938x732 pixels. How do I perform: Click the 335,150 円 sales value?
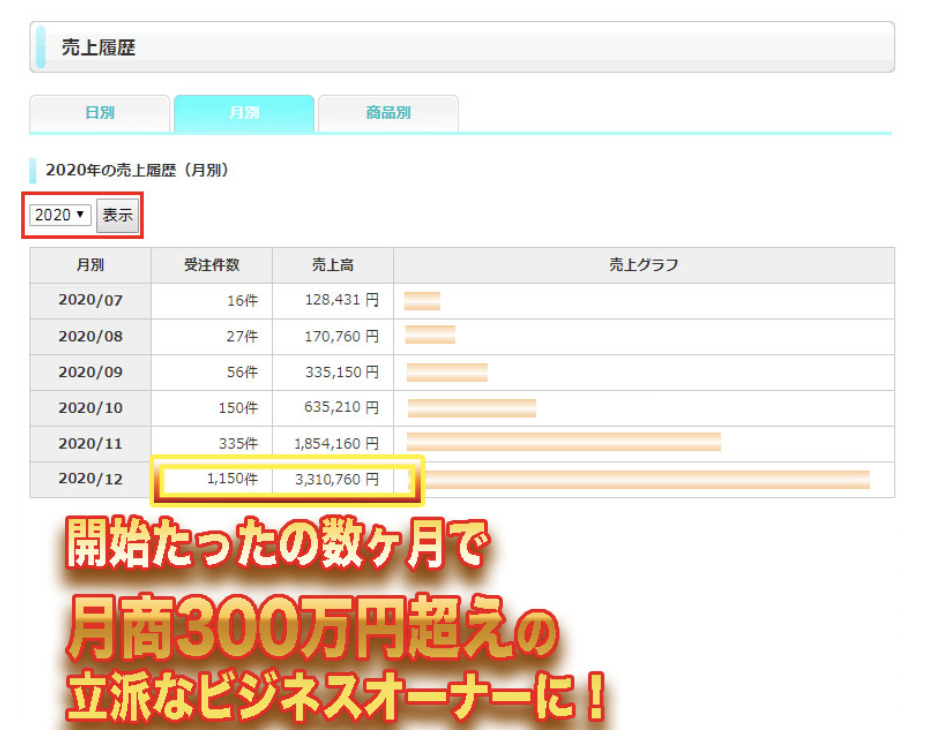pos(342,372)
